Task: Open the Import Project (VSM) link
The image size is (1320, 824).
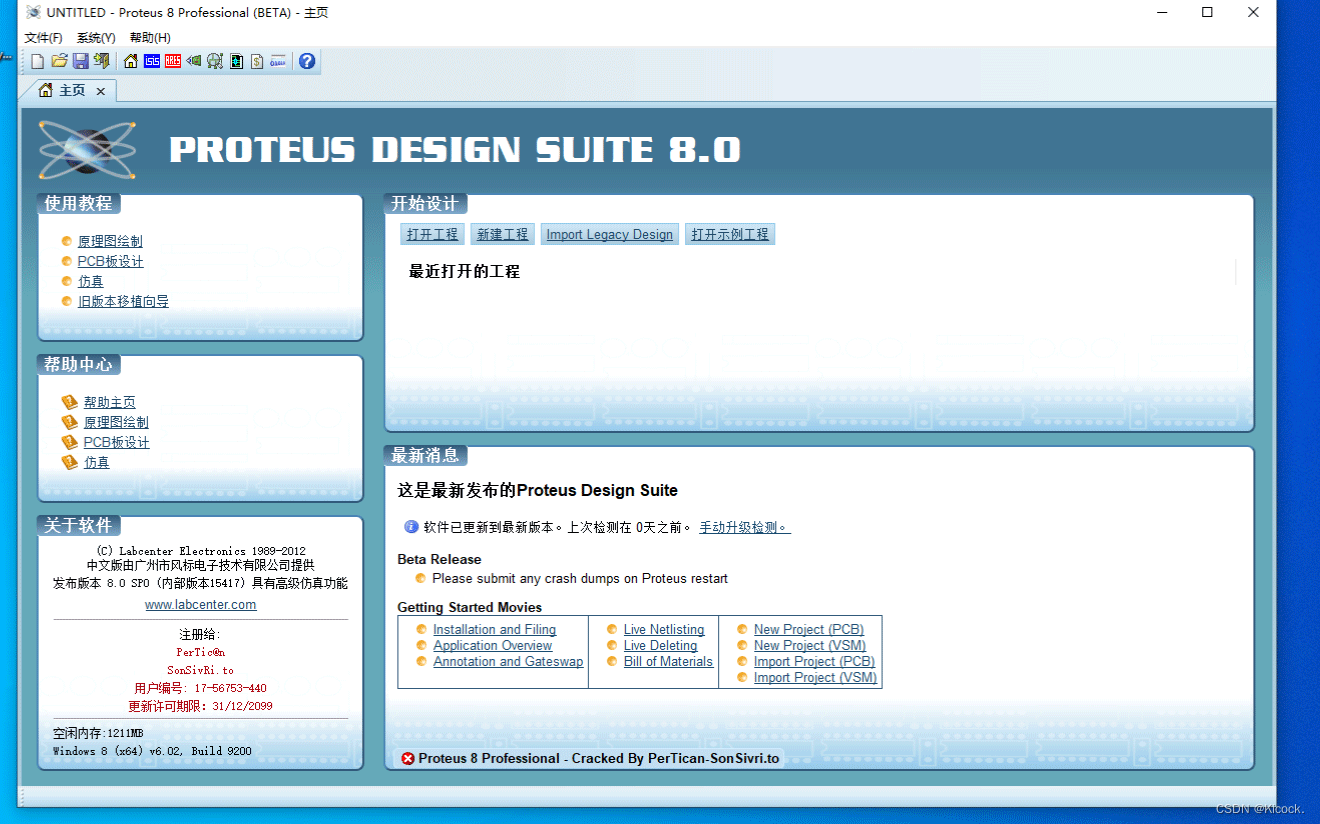Action: point(815,678)
